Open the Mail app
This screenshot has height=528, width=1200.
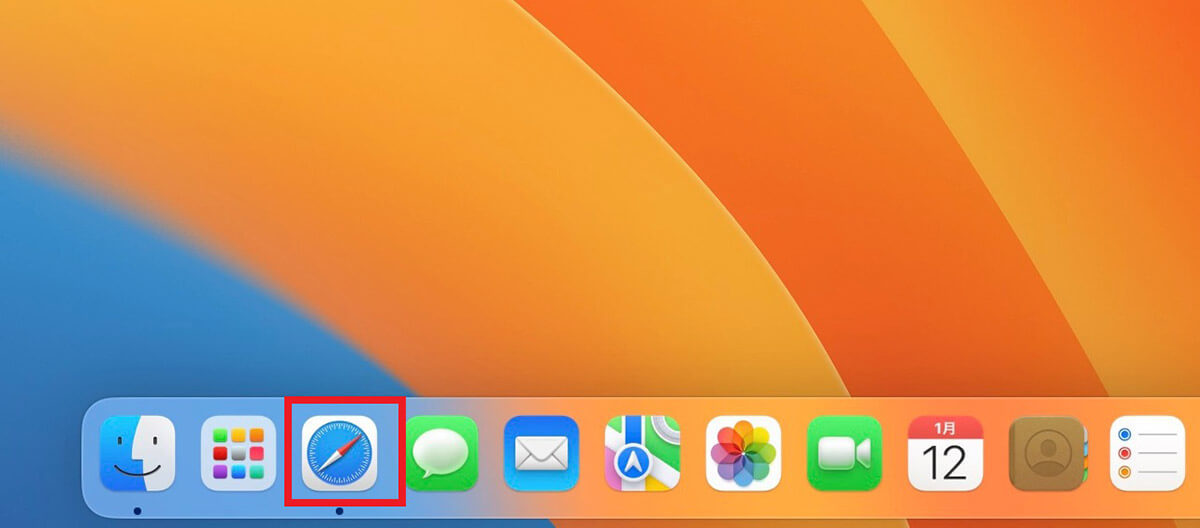[x=542, y=453]
